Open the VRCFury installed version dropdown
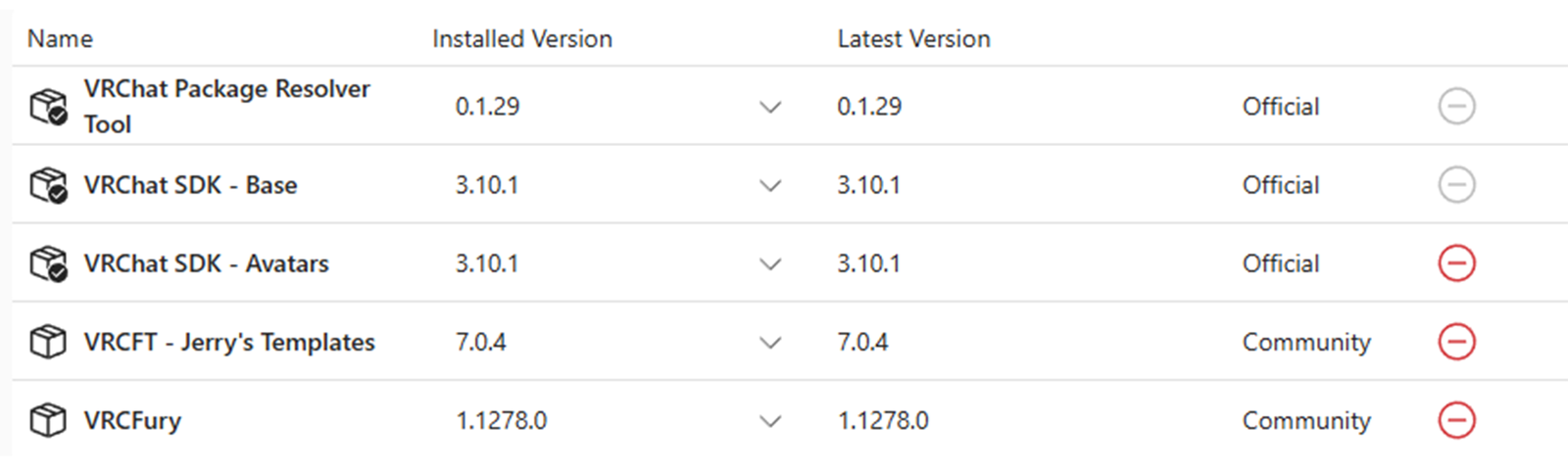The width and height of the screenshot is (1568, 470). click(x=770, y=421)
